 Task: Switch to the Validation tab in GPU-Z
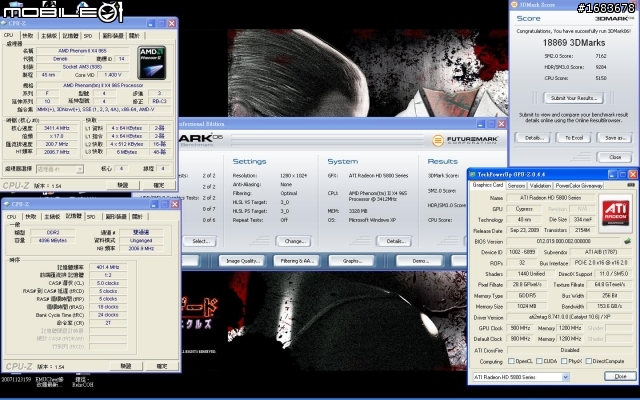click(540, 186)
